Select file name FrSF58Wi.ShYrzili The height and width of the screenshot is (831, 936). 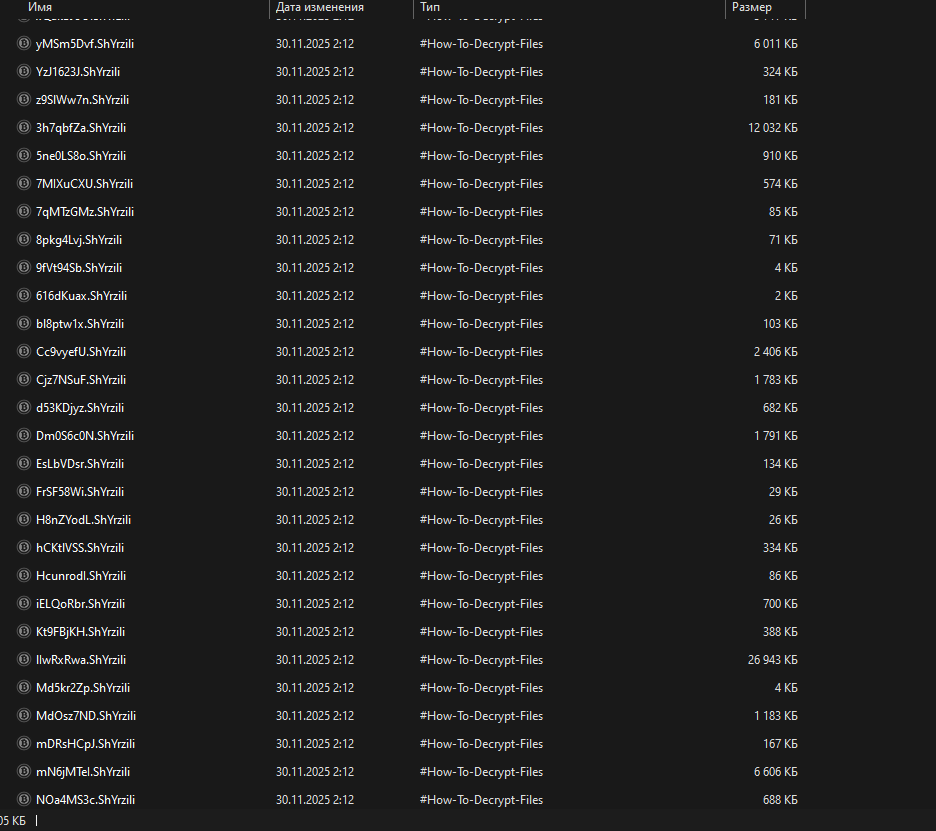(x=80, y=492)
